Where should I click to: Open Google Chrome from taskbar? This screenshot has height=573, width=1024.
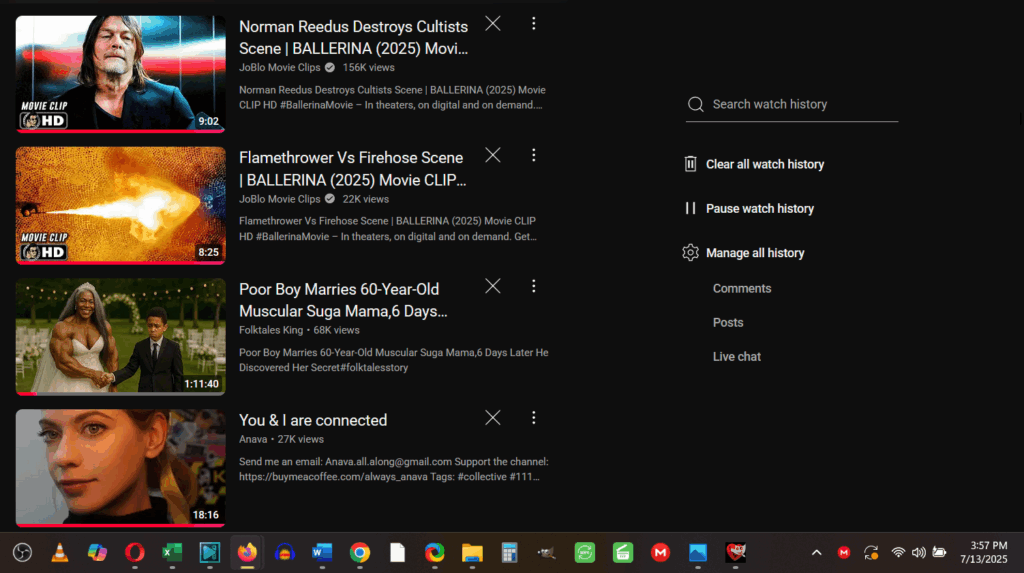[360, 553]
